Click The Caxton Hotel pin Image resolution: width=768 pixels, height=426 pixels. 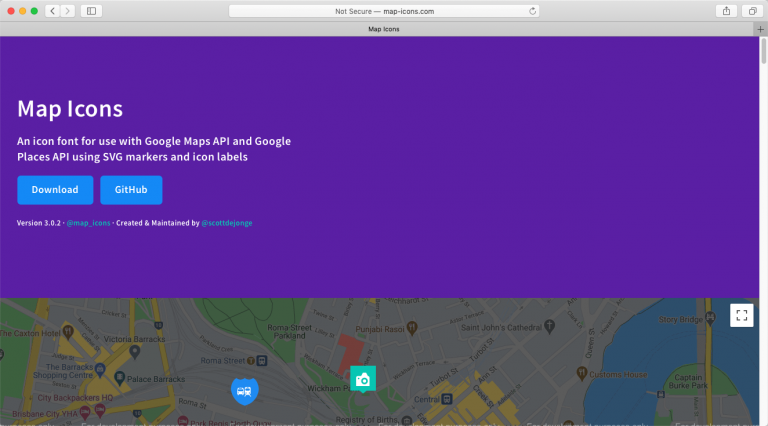(68, 332)
